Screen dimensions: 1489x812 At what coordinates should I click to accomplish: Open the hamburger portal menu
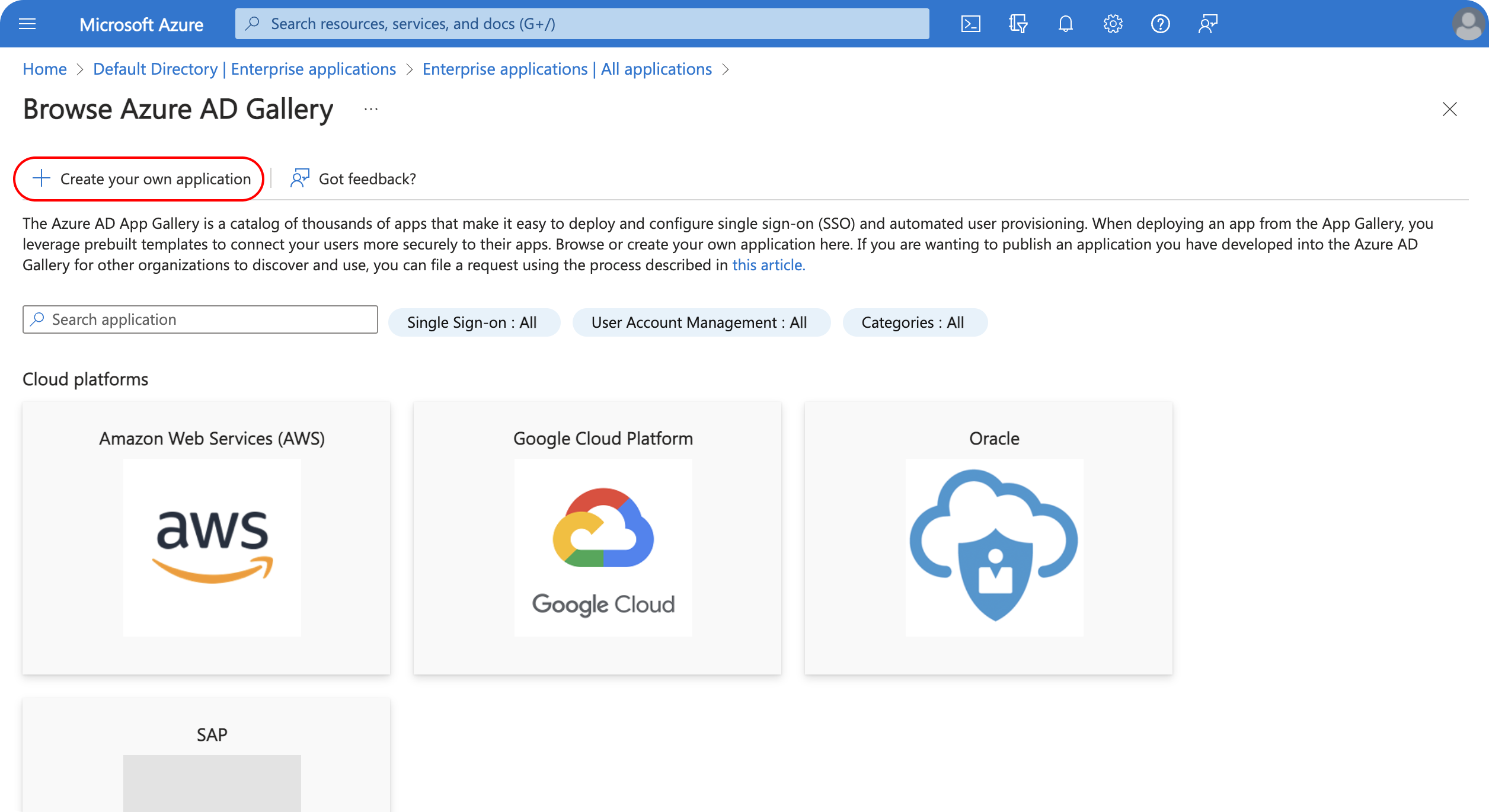(27, 24)
